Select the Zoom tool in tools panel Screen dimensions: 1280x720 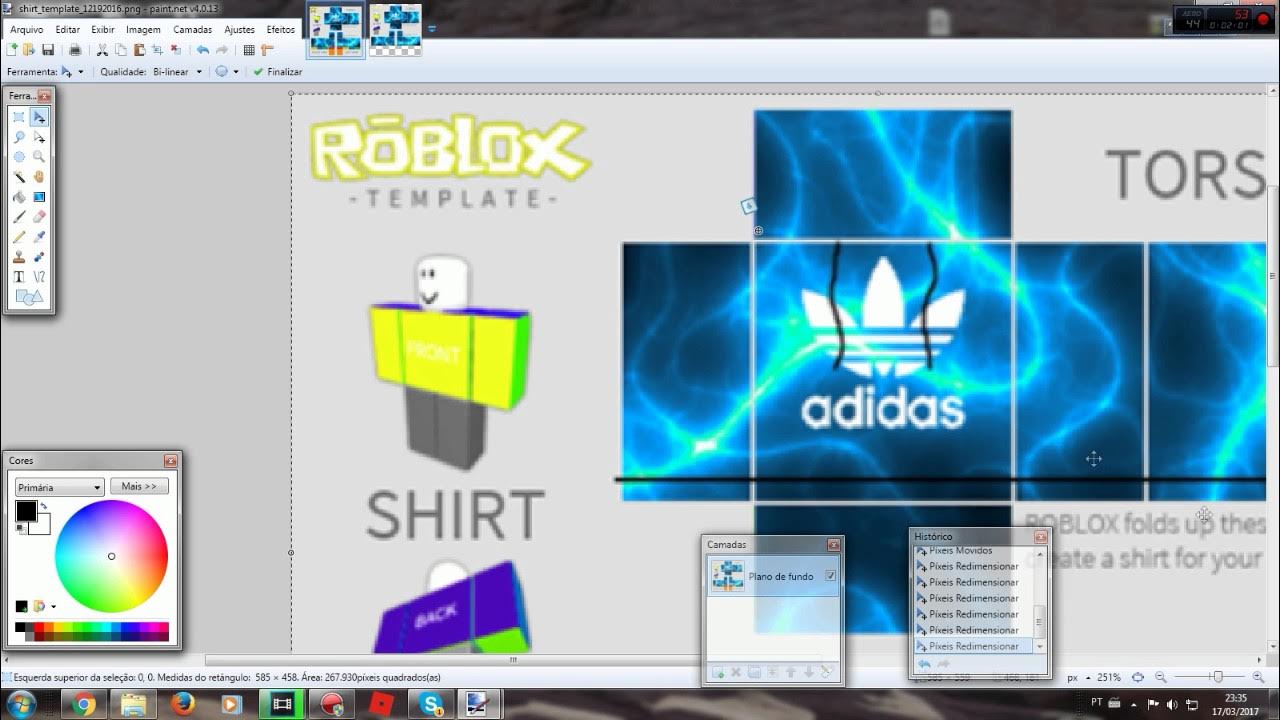click(x=39, y=157)
